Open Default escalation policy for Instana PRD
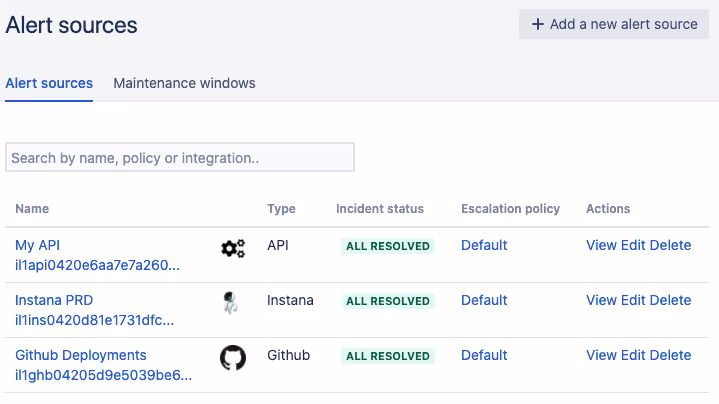Screen dimensions: 719x404 484,300
